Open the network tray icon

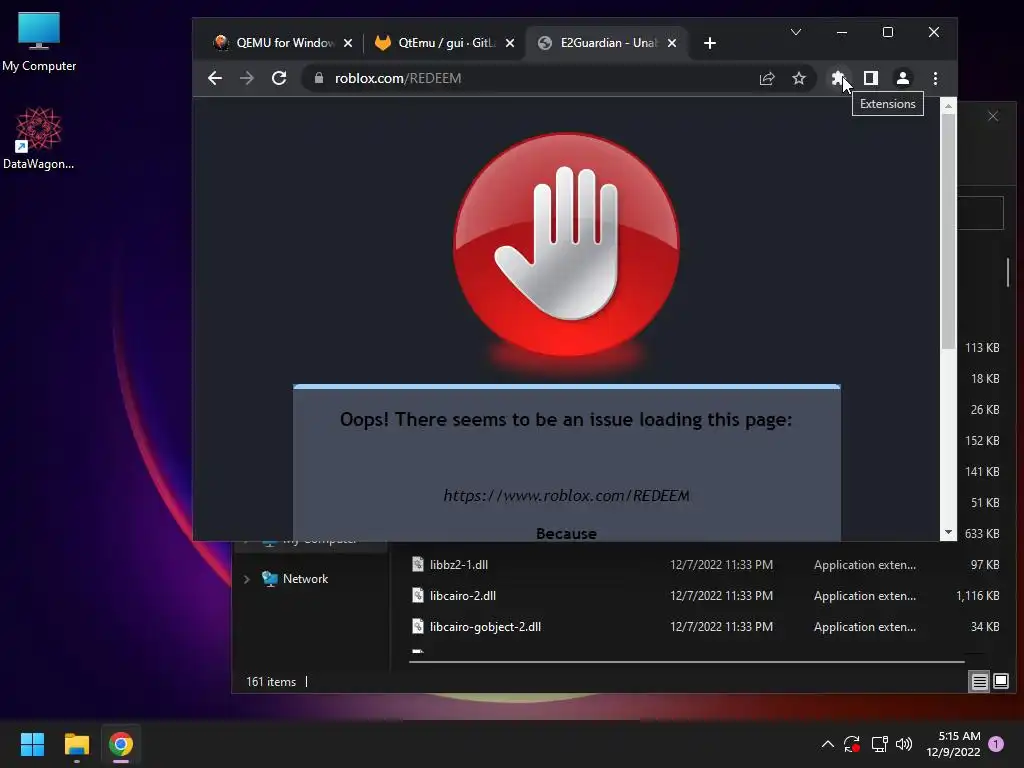880,744
